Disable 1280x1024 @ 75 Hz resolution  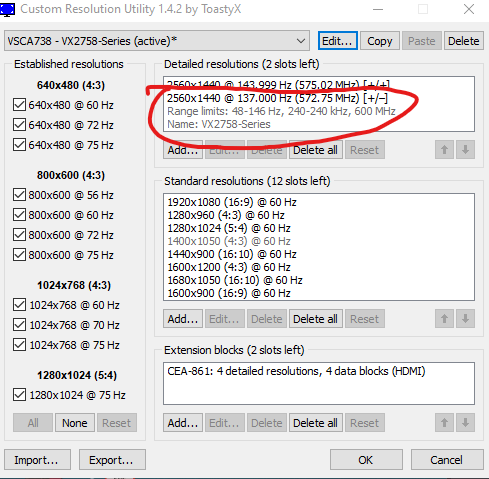(x=19, y=395)
